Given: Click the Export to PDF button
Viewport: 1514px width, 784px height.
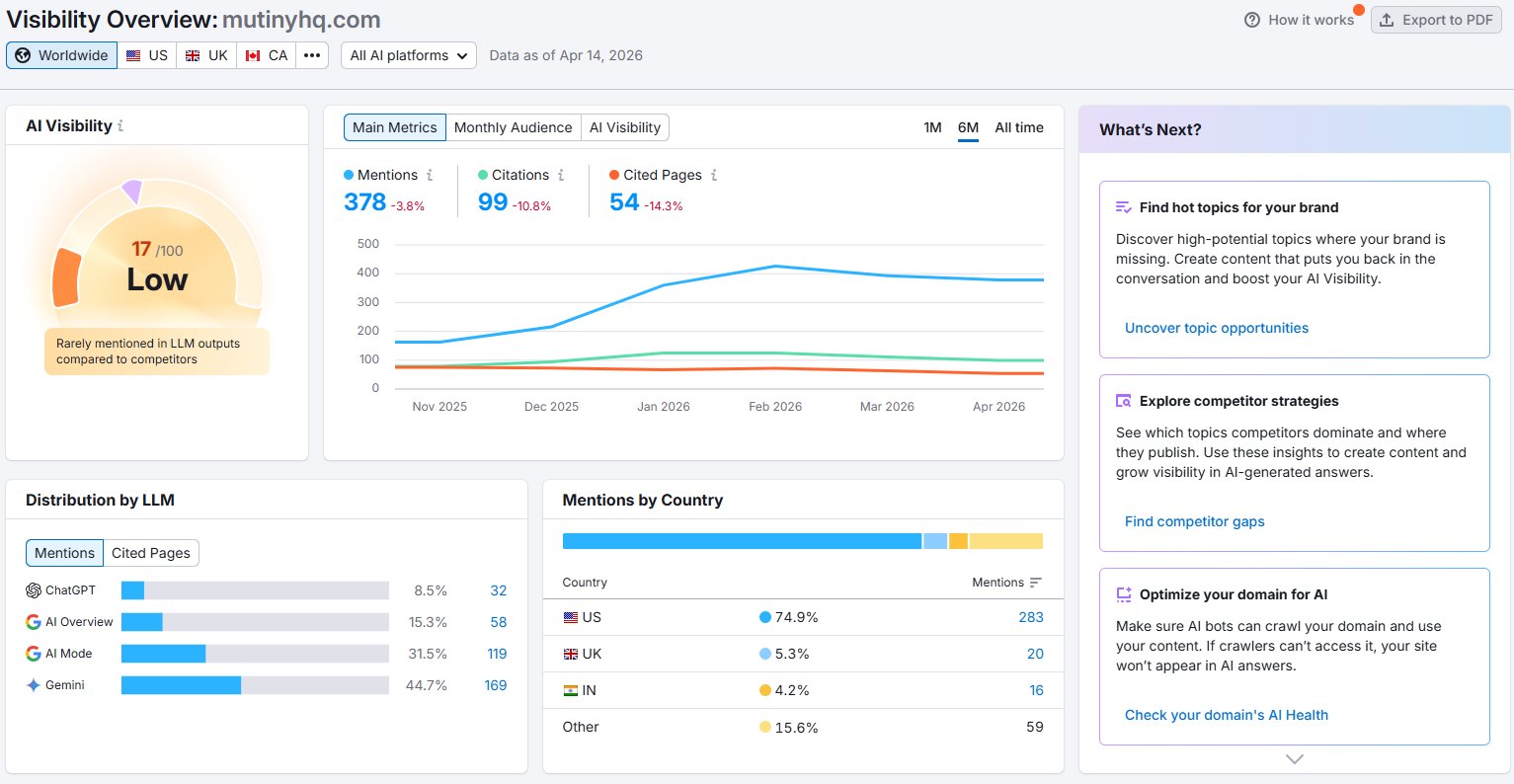Looking at the screenshot, I should click(x=1435, y=20).
